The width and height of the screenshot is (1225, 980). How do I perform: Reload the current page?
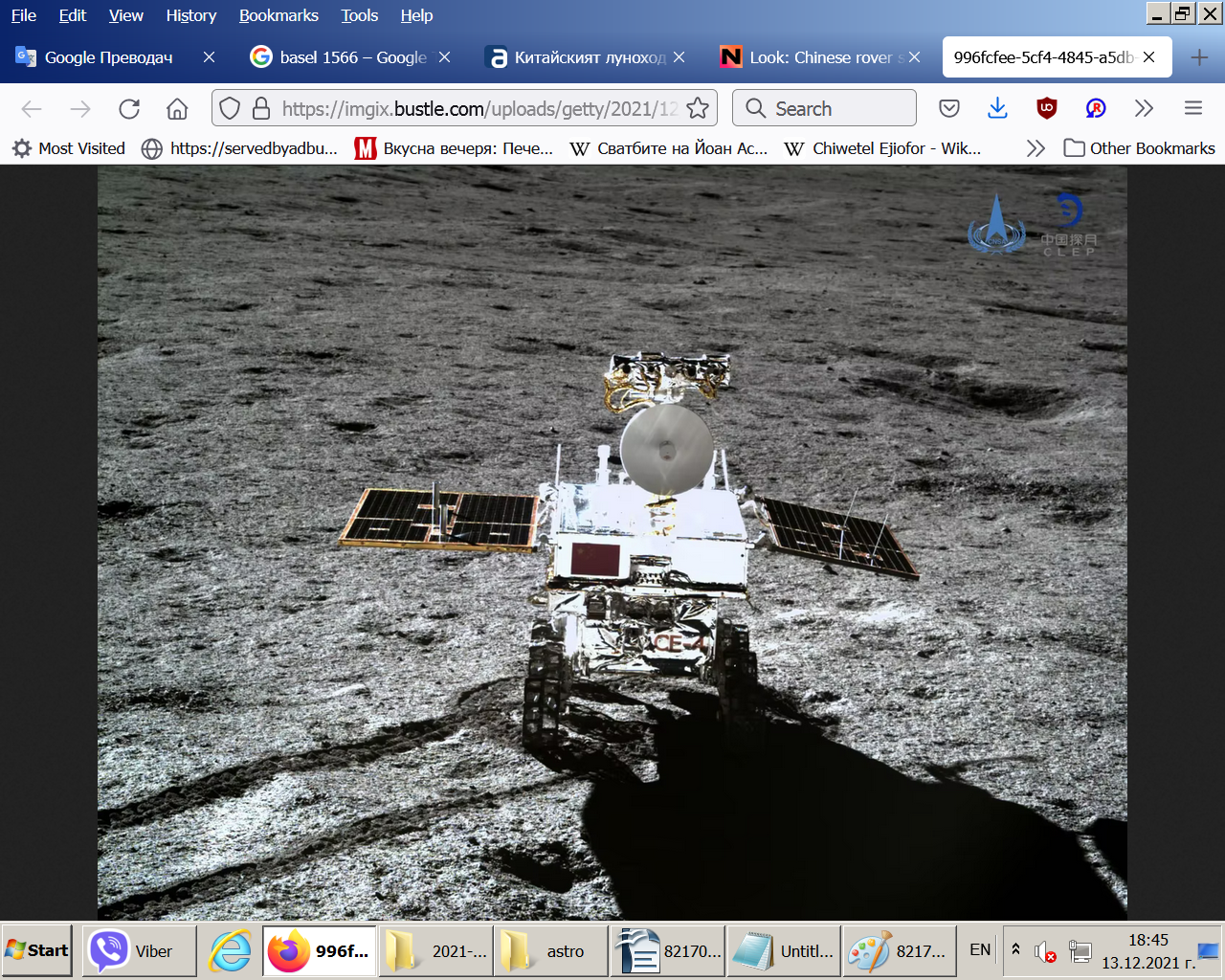coord(129,109)
